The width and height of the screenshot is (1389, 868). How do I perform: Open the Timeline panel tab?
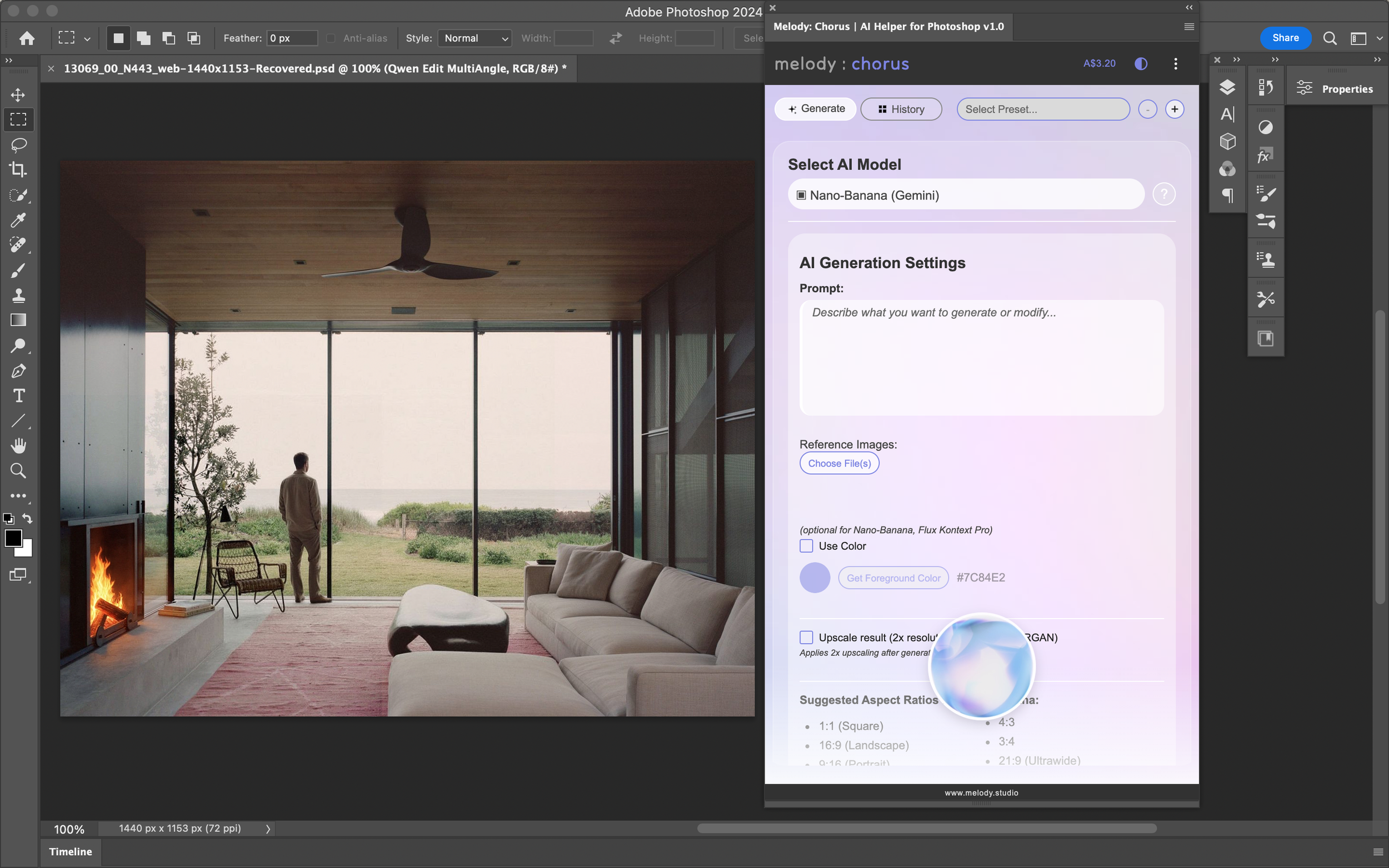(x=70, y=851)
